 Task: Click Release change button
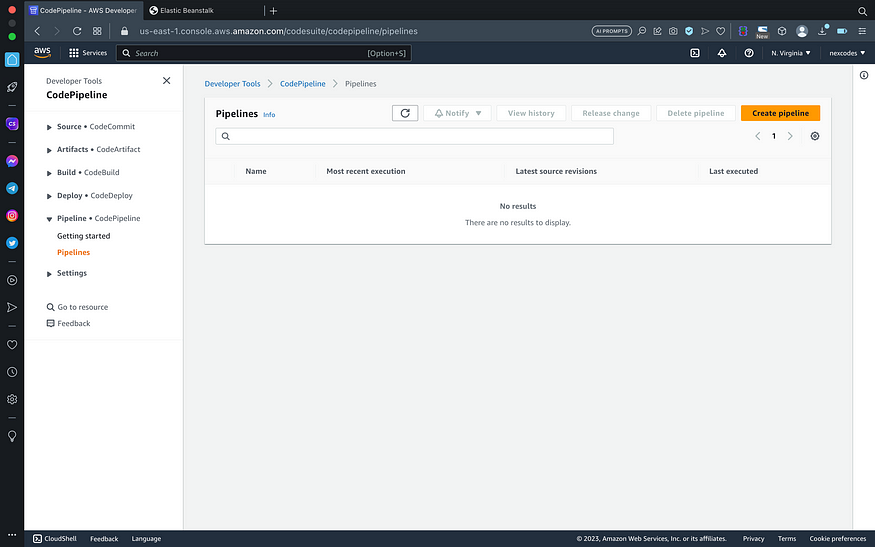tap(611, 113)
